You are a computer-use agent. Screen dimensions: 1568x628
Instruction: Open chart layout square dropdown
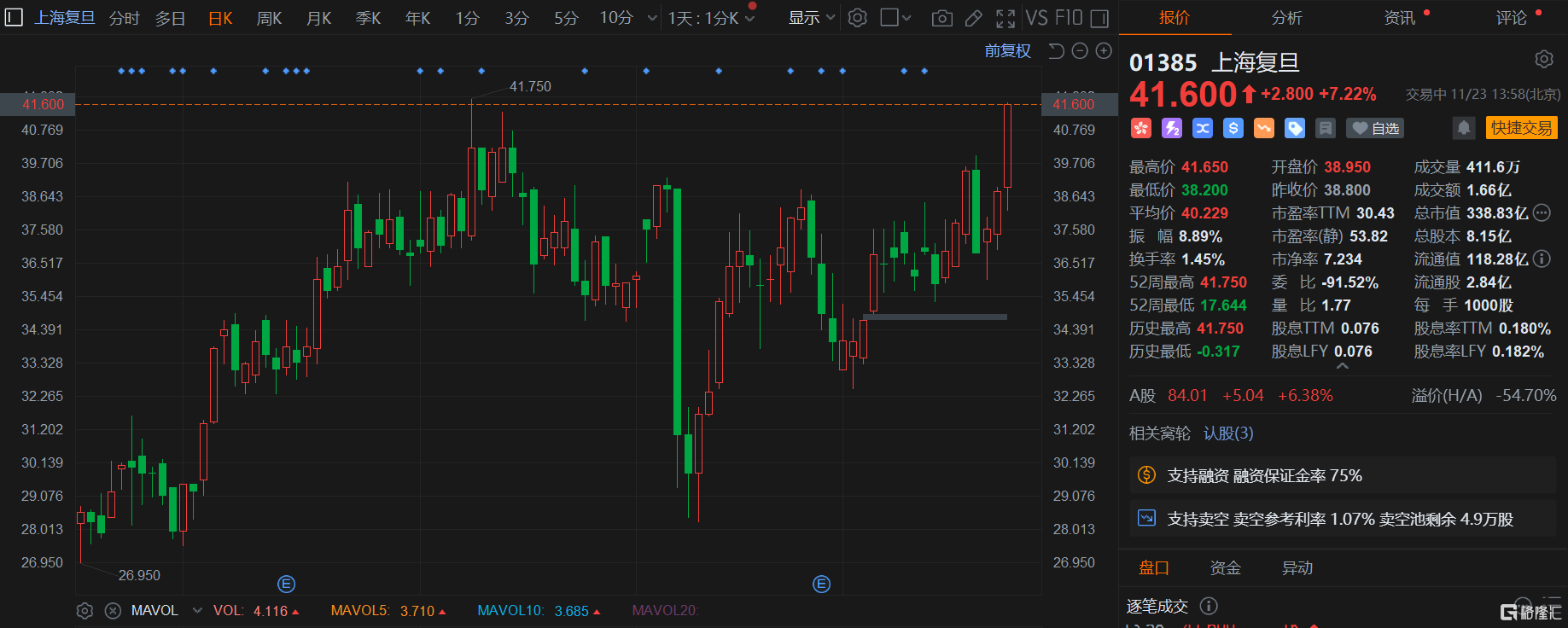pyautogui.click(x=895, y=18)
